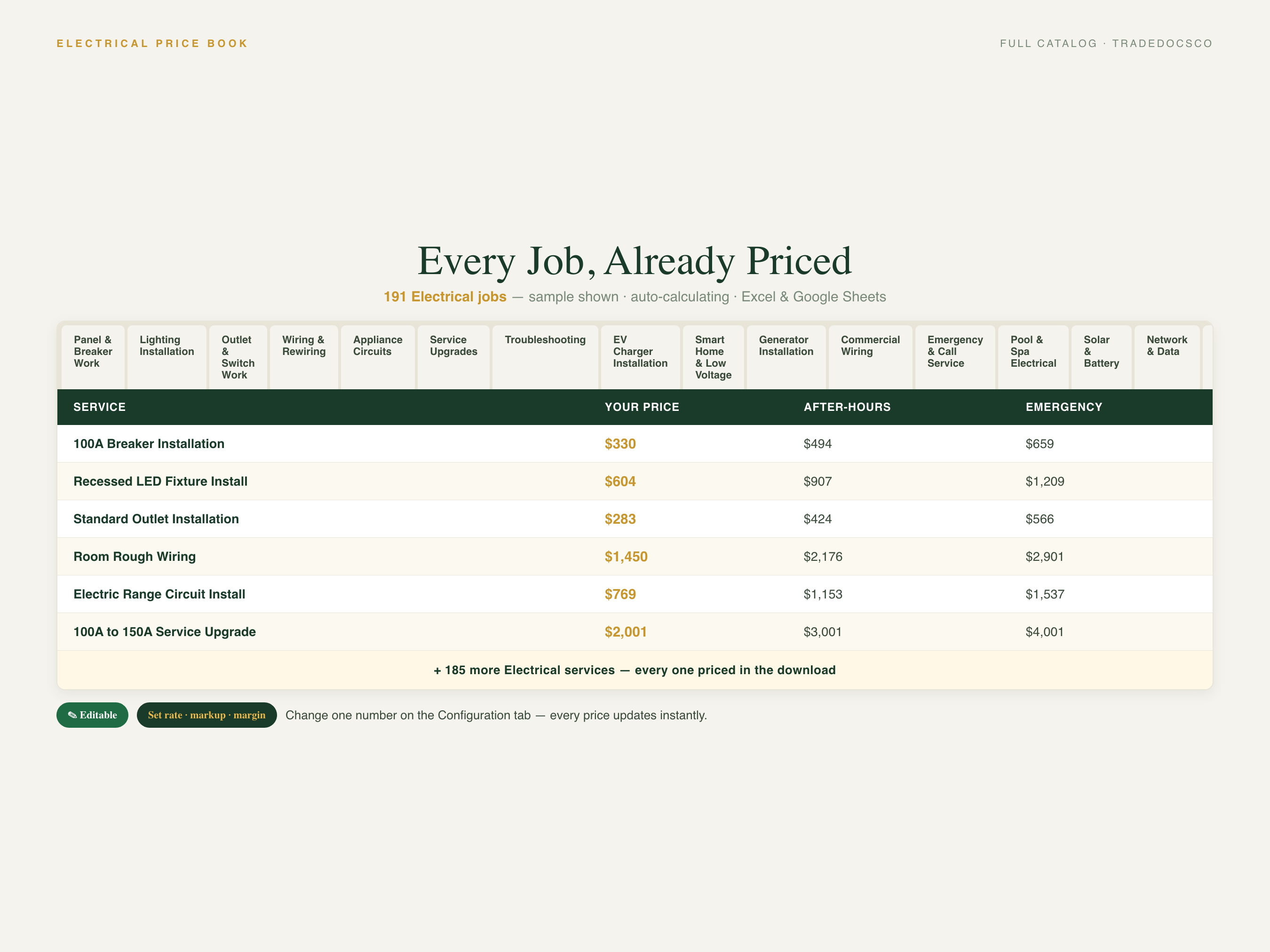Click the $330 price cell
The image size is (1270, 952).
(x=620, y=444)
